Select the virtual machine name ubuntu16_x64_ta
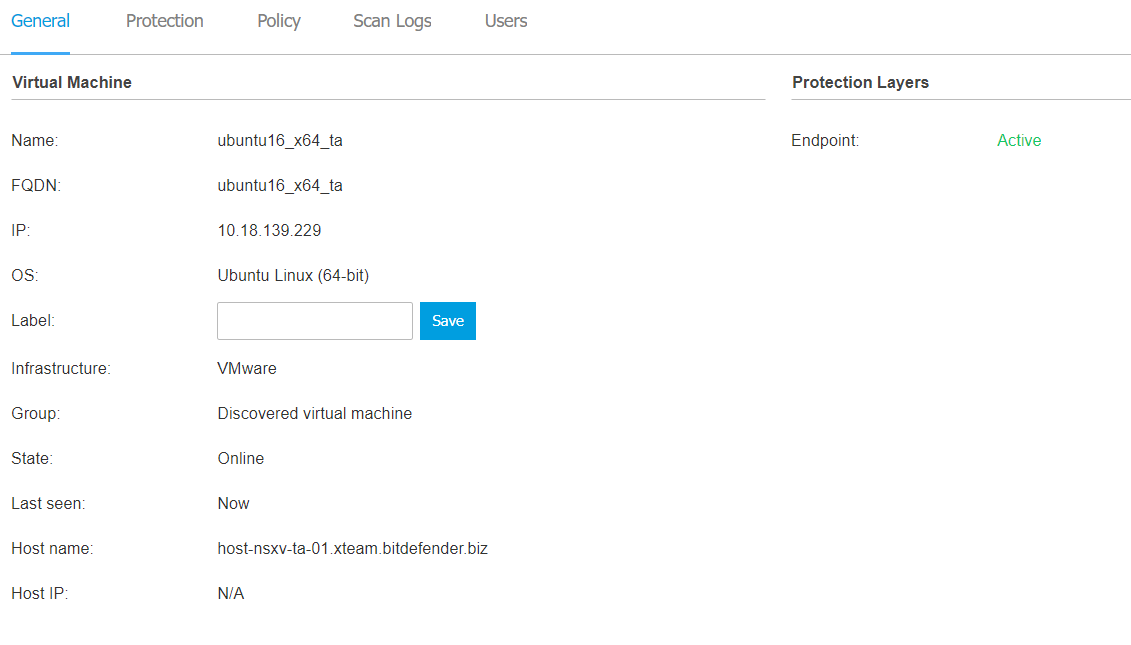1131x645 pixels. click(280, 140)
